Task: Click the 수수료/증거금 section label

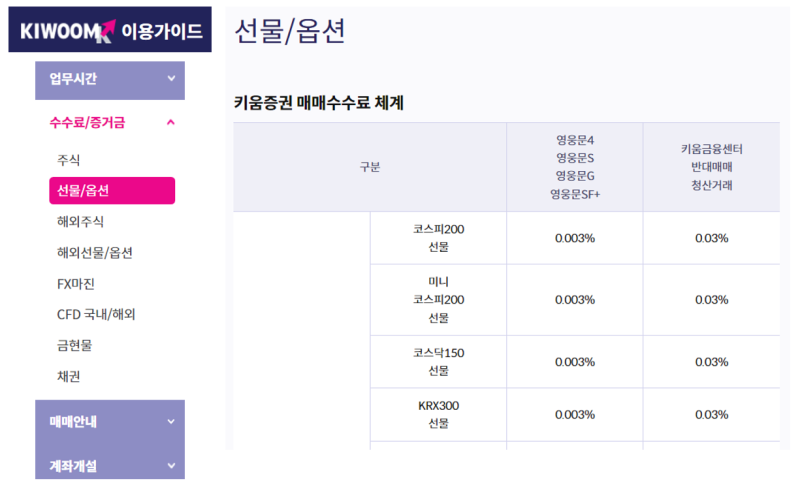Action: point(88,122)
